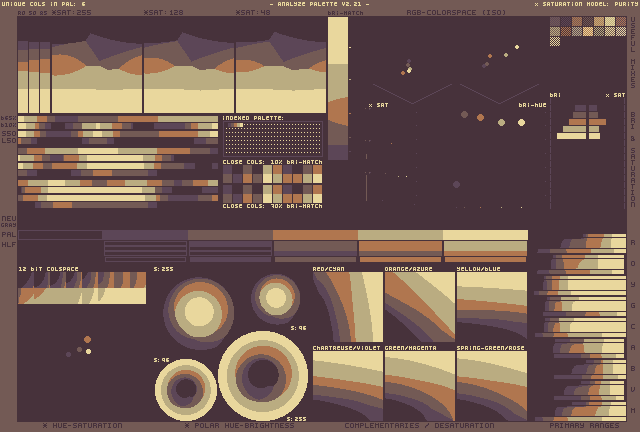Open the Orange/Azure complementary ramp
640x432 pixels.
[x=420, y=307]
